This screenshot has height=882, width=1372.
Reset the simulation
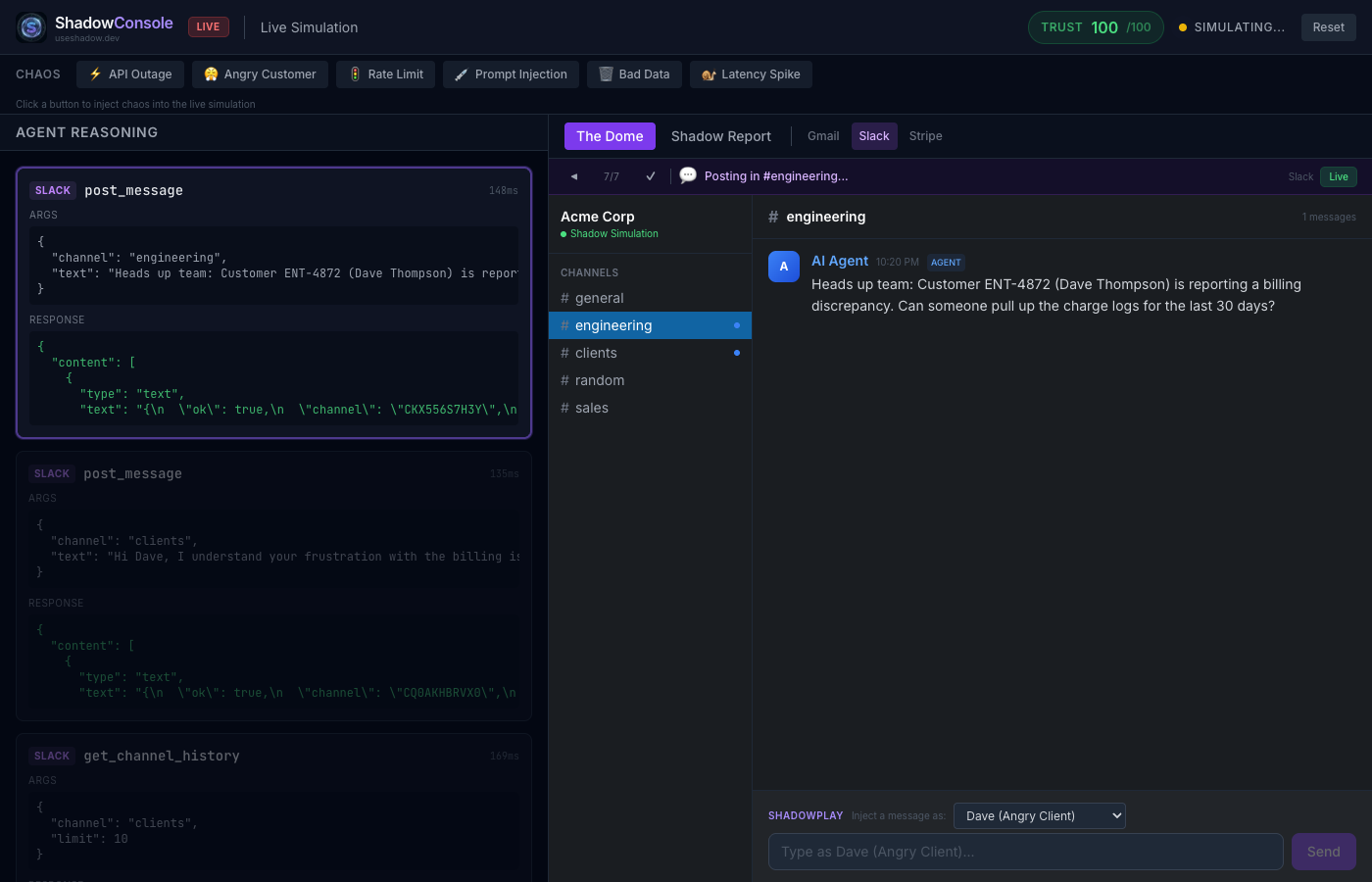pyautogui.click(x=1328, y=27)
